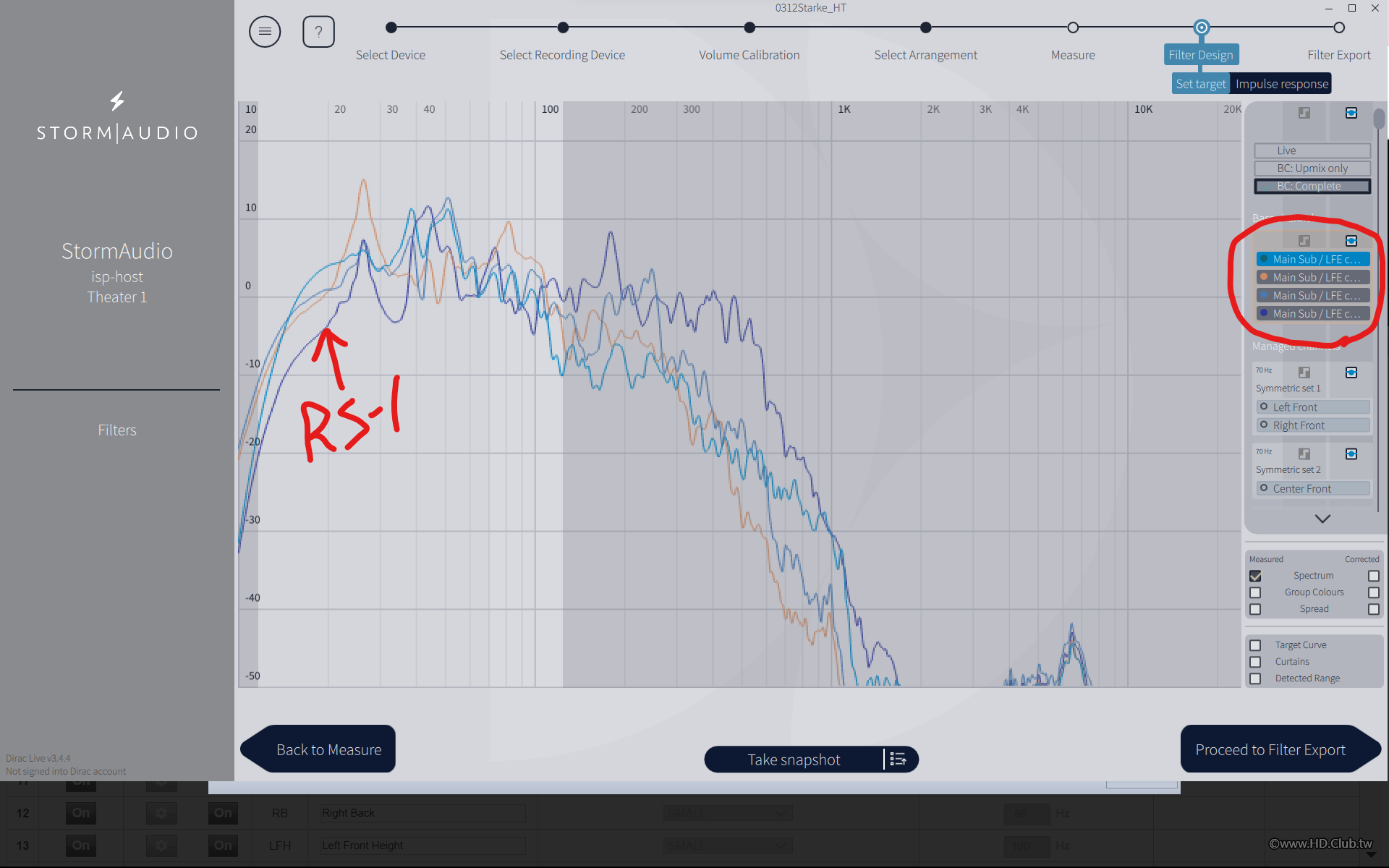Click 80 Hz crossover field row 12

(x=1026, y=814)
